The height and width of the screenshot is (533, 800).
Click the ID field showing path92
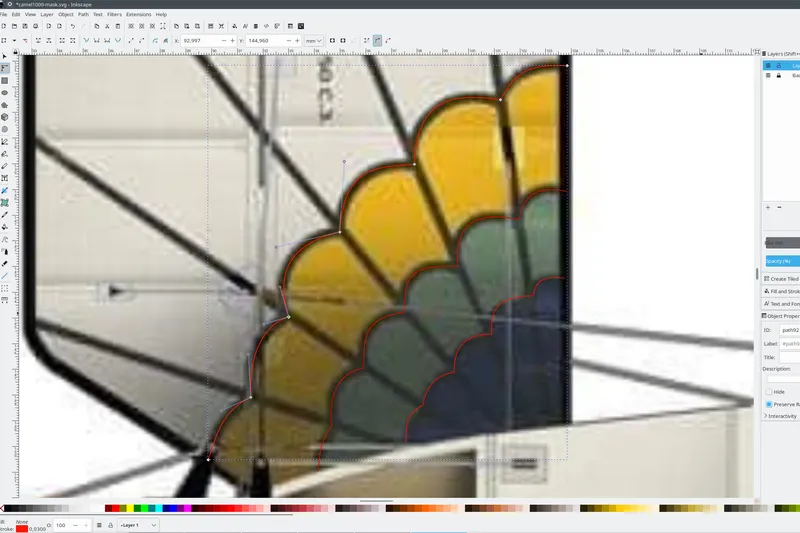click(x=790, y=330)
